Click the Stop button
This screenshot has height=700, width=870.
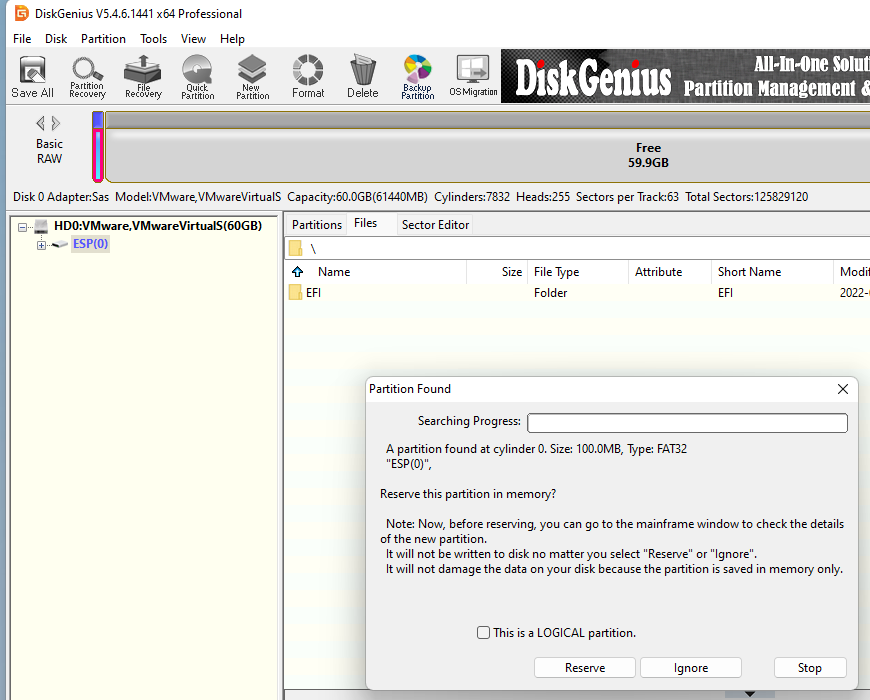[810, 668]
